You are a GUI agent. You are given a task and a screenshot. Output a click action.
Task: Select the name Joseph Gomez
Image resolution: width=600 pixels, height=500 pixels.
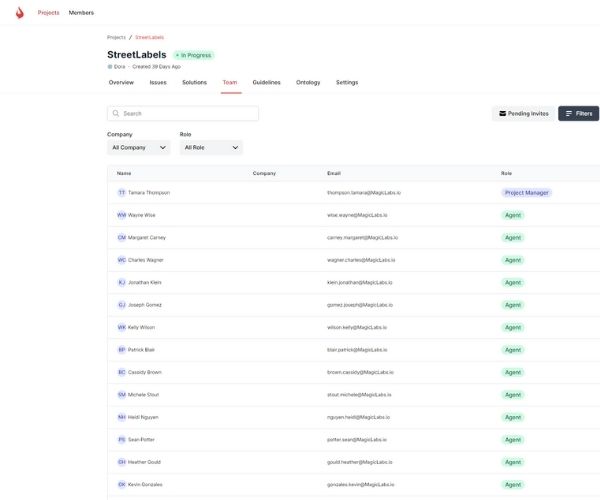pos(145,305)
